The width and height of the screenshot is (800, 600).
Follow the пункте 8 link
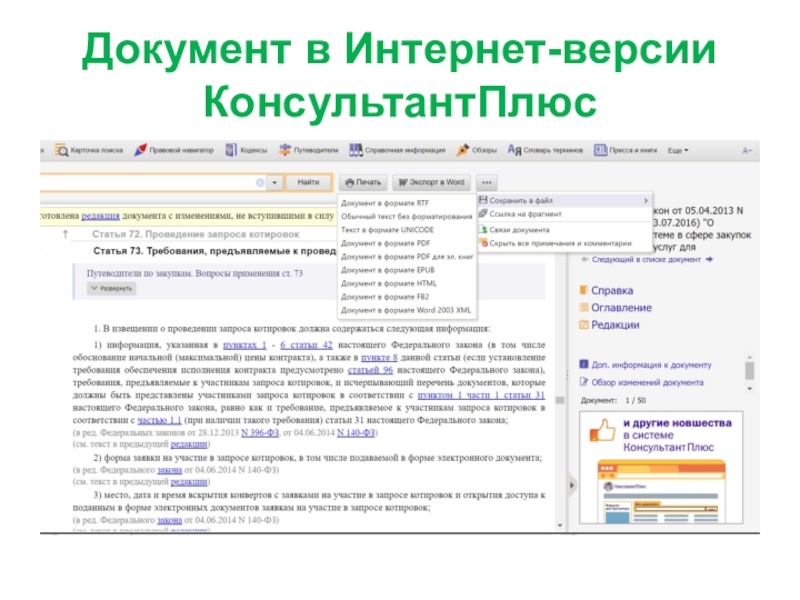pyautogui.click(x=379, y=358)
